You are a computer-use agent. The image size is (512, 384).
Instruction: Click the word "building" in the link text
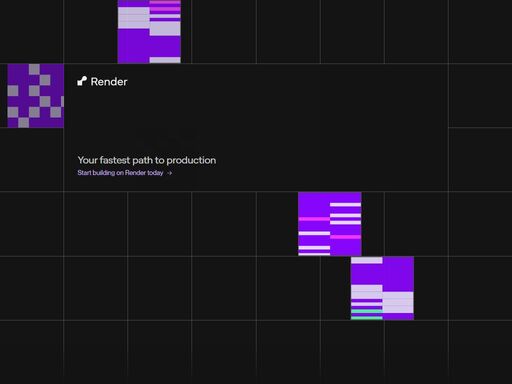[104, 173]
